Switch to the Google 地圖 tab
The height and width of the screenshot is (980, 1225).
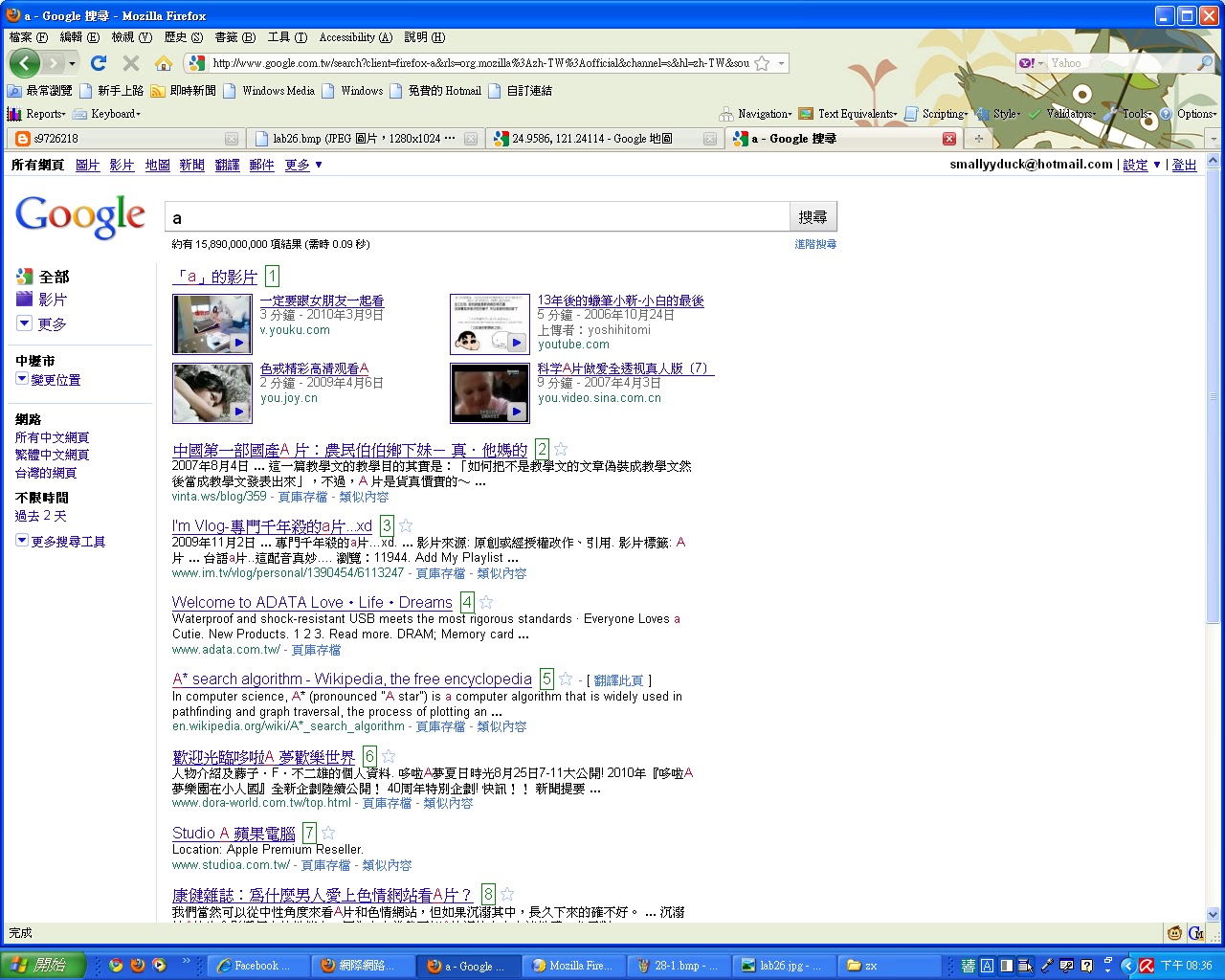coord(603,139)
